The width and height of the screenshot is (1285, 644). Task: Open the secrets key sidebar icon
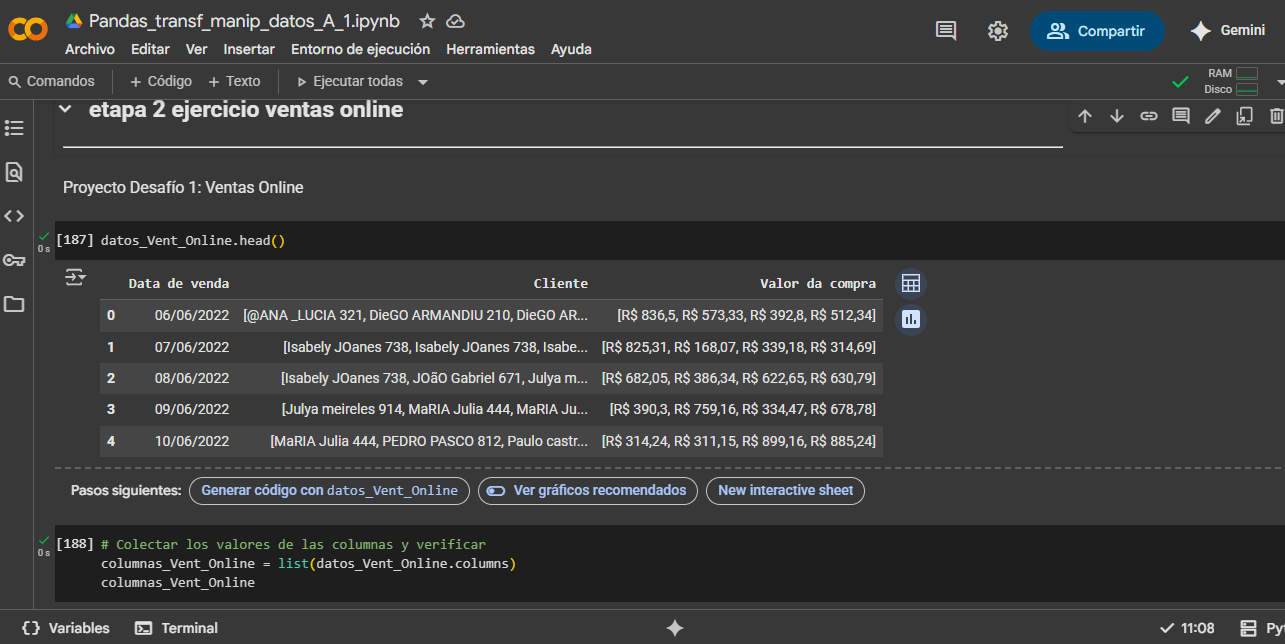coord(14,260)
